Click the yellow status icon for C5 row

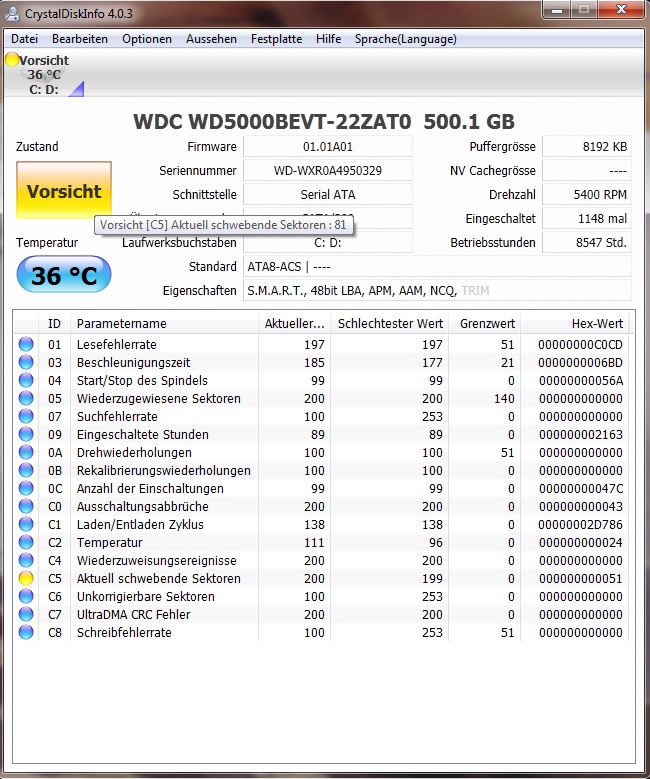(26, 579)
